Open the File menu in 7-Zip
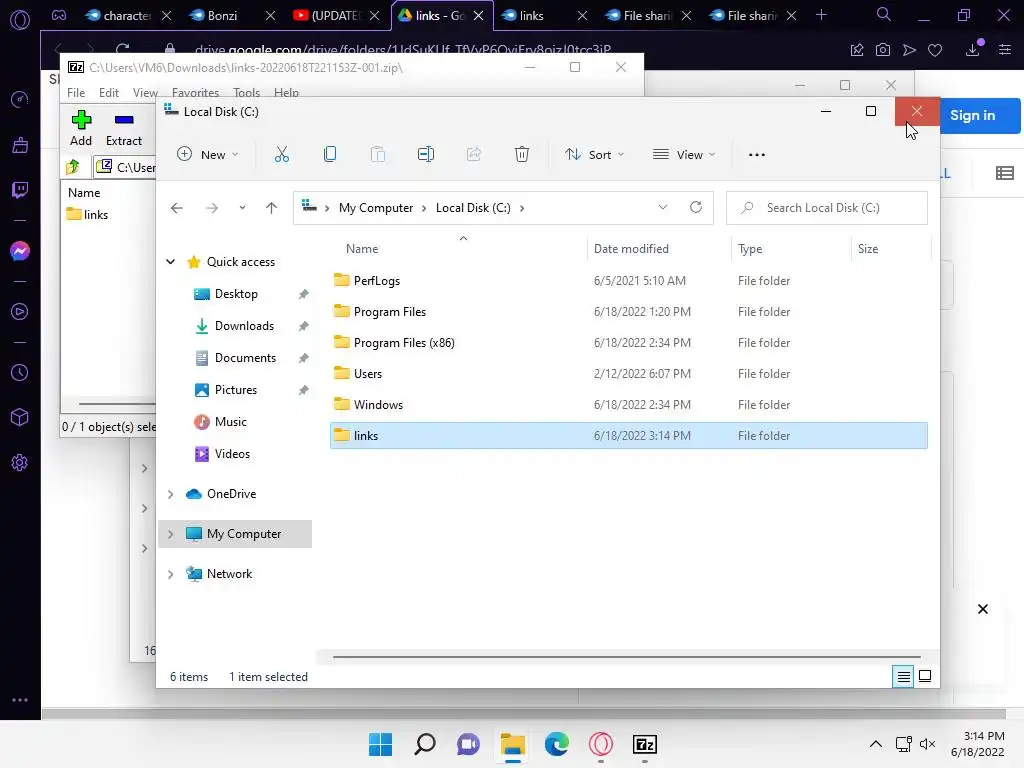Viewport: 1024px width, 768px height. (x=76, y=93)
